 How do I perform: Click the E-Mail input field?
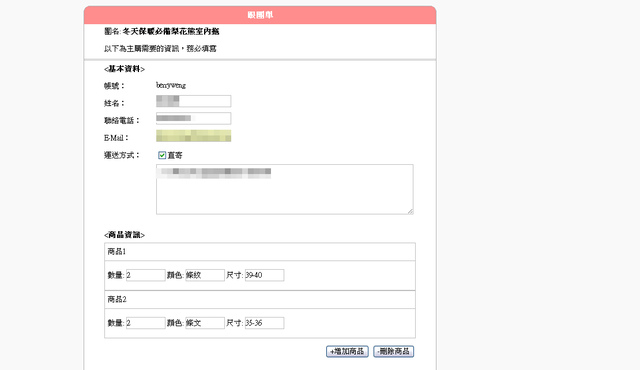193,136
